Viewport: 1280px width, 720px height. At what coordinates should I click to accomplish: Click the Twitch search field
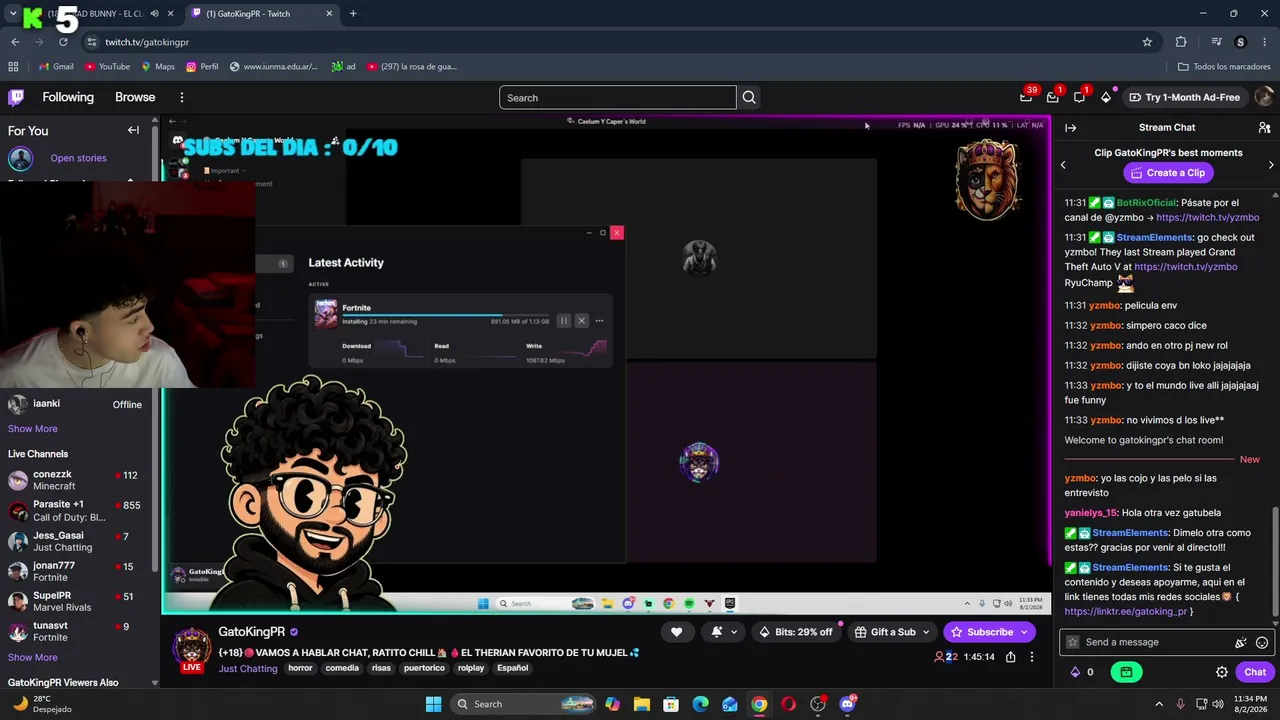click(617, 97)
